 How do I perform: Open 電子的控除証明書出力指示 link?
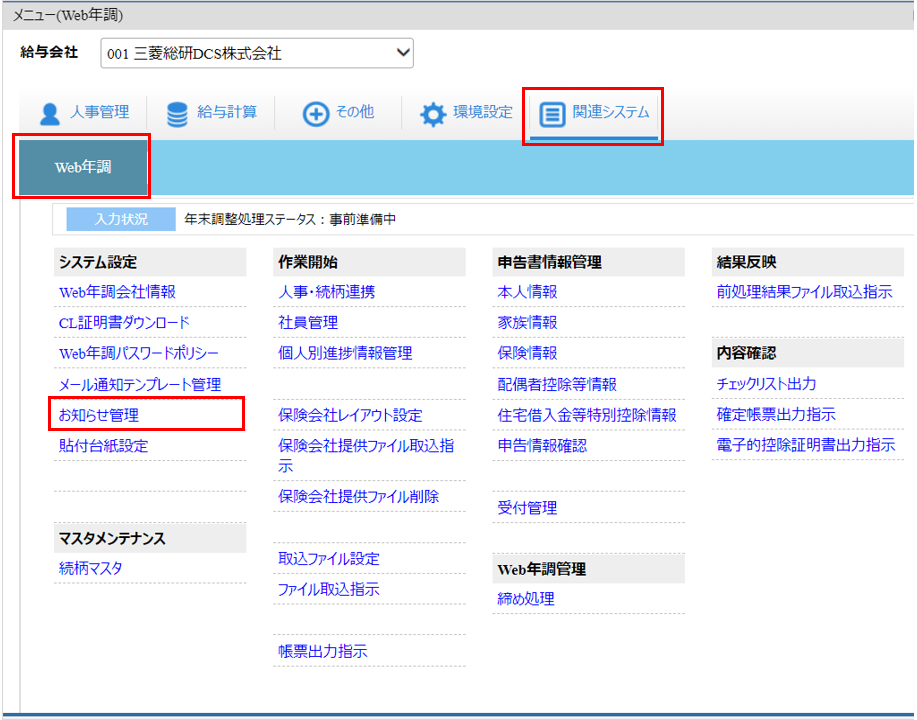(x=806, y=445)
